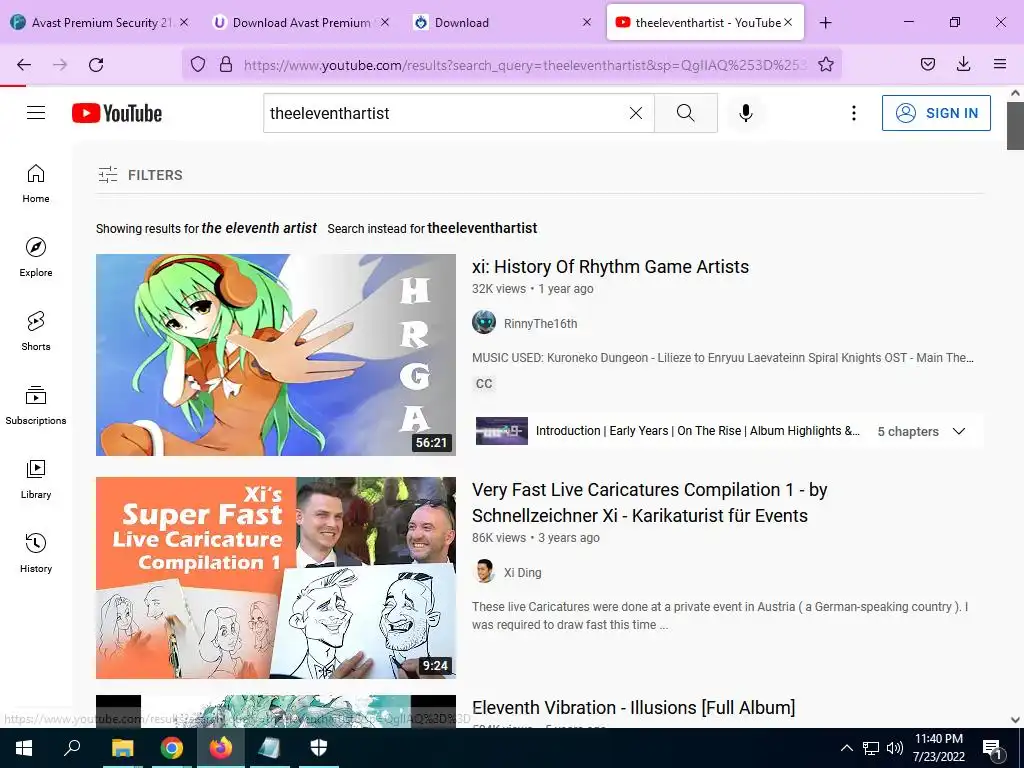Open a new browser tab
The image size is (1024, 768).
click(x=825, y=23)
